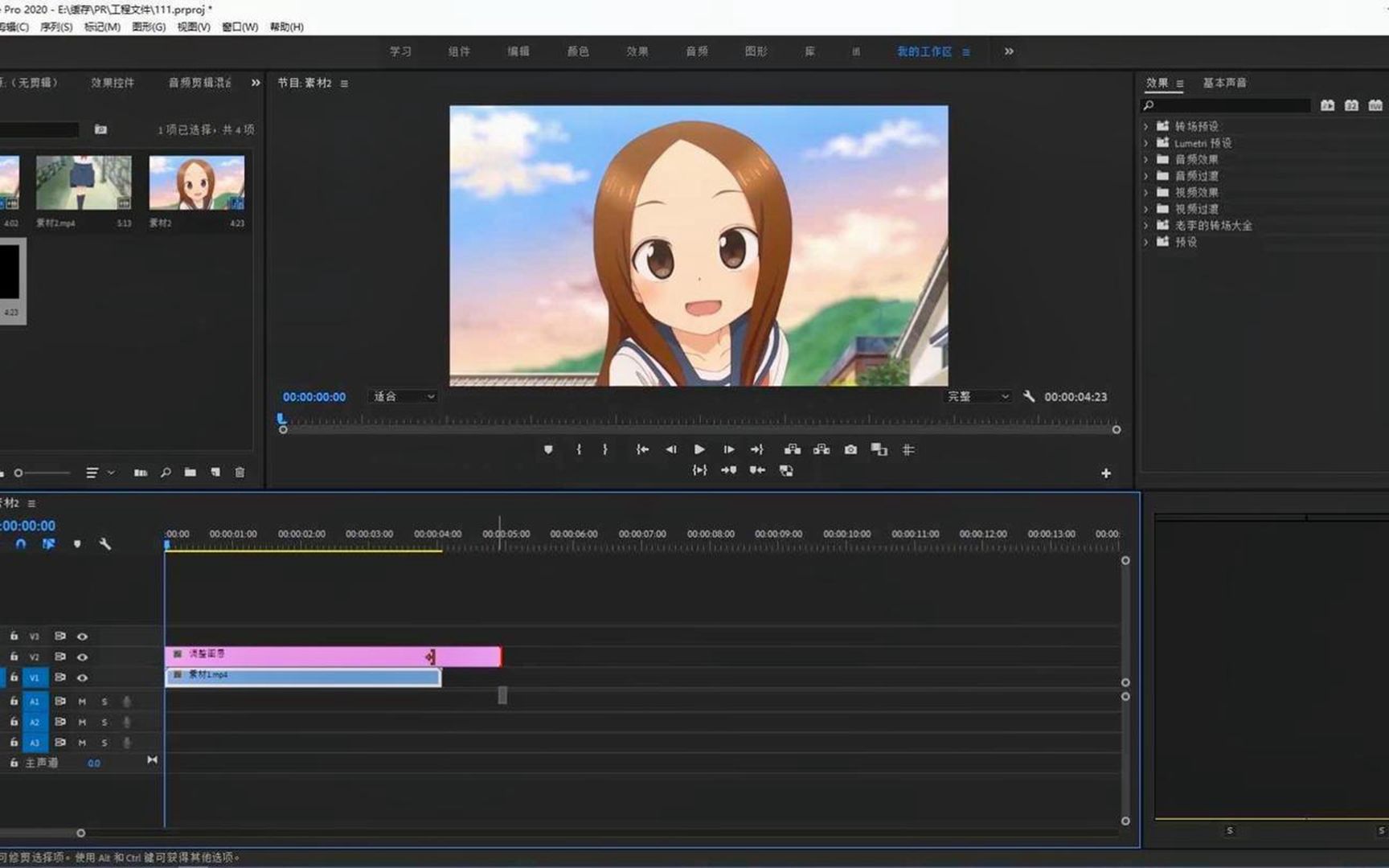Viewport: 1389px width, 868px height.
Task: Expand the 音频过渡 folder
Action: (1145, 176)
